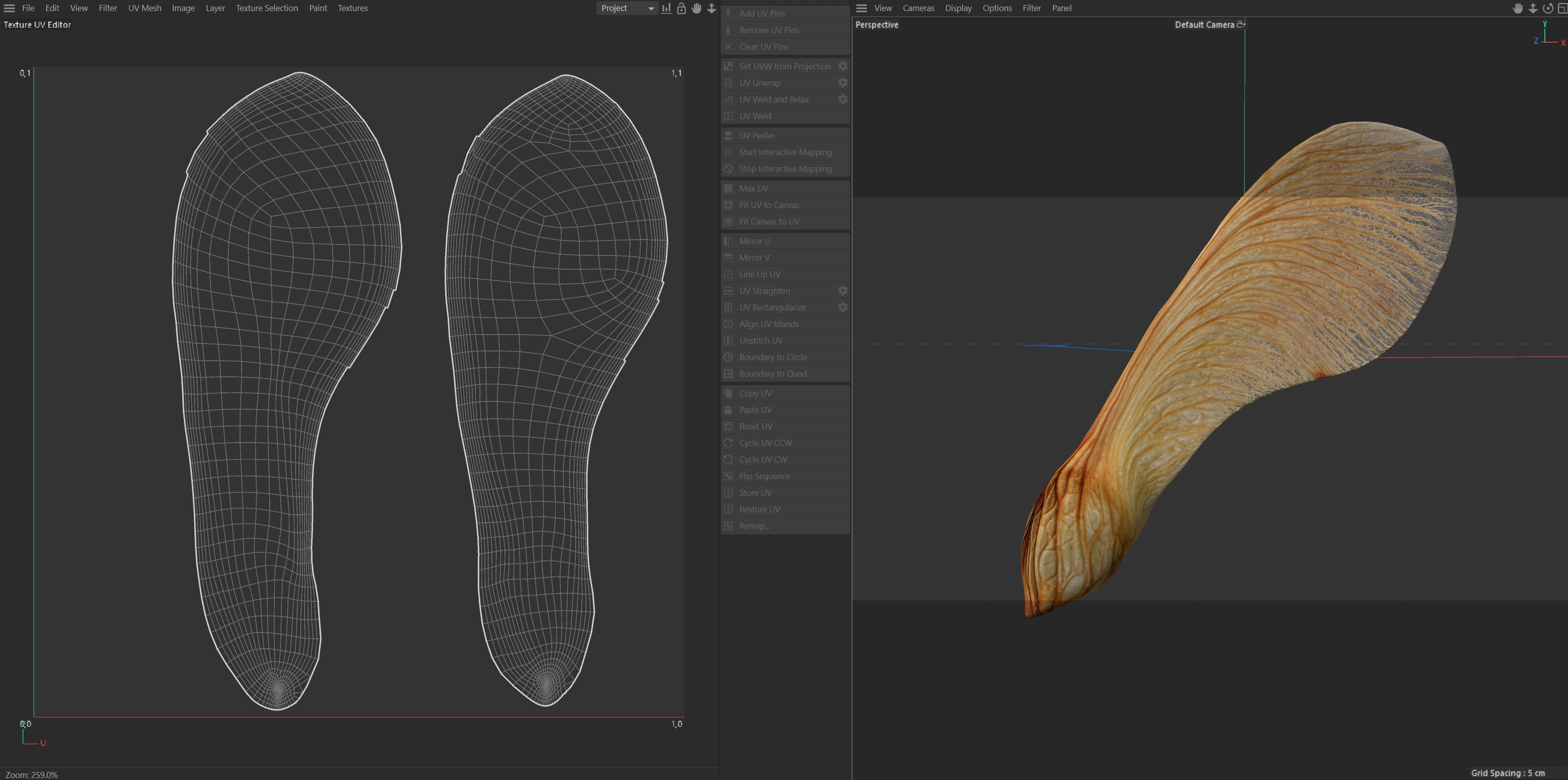Click the viewport dolly zoom arrows icon

(1533, 8)
